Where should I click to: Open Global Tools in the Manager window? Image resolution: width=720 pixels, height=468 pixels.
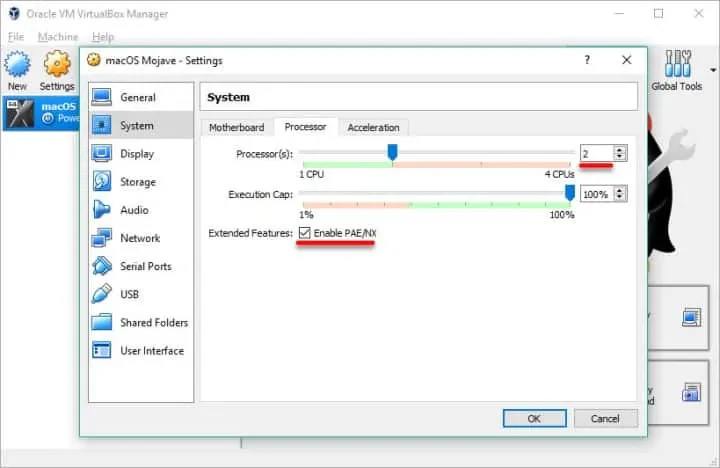[x=677, y=71]
